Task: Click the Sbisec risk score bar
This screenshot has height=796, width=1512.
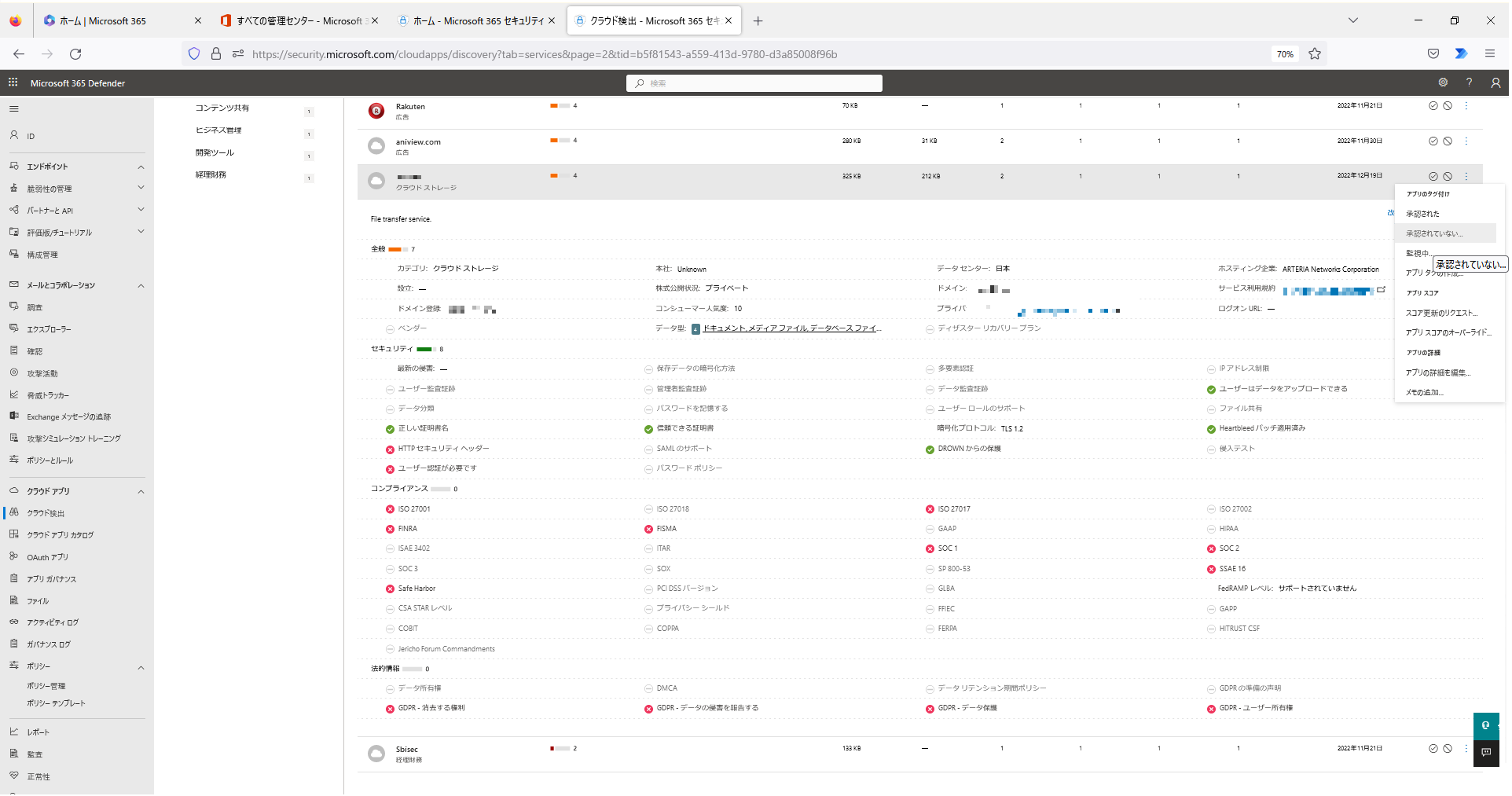Action: coord(560,748)
